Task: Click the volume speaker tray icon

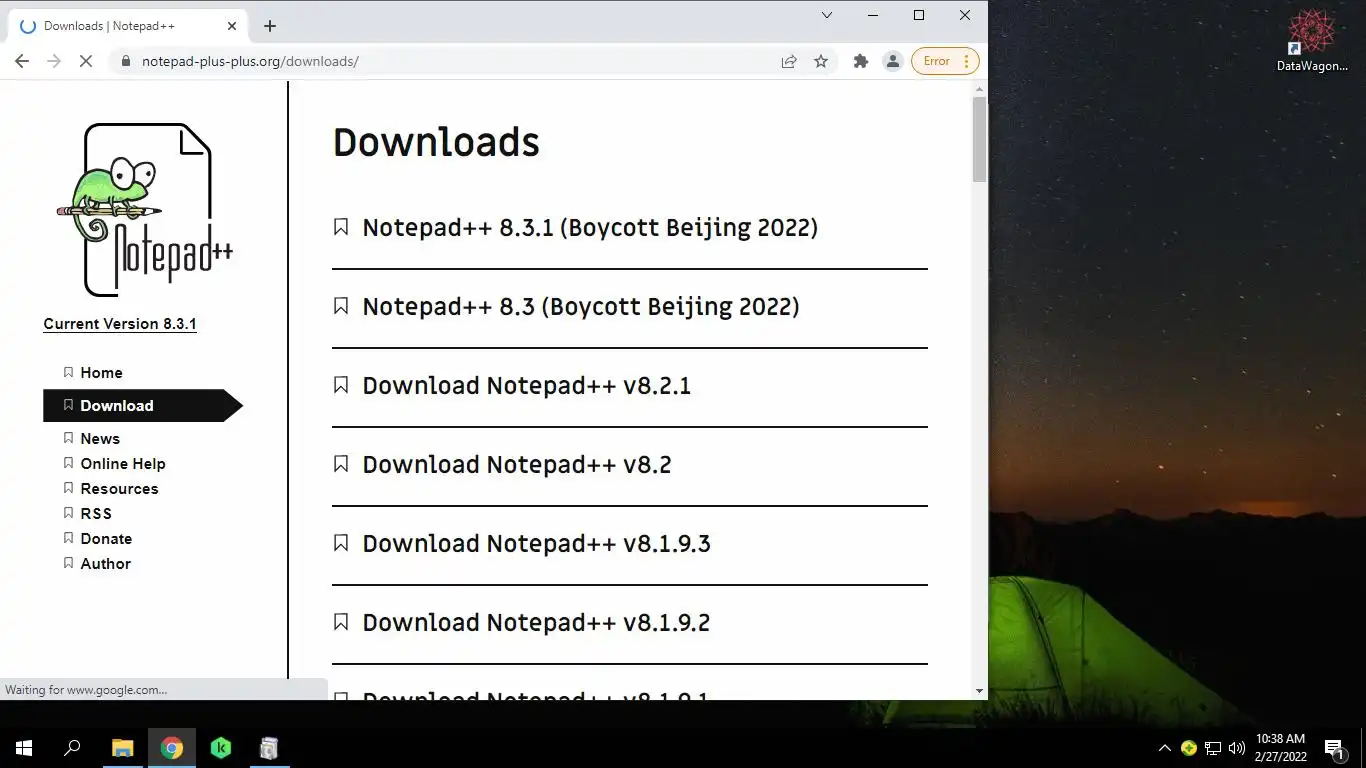Action: tap(1237, 748)
